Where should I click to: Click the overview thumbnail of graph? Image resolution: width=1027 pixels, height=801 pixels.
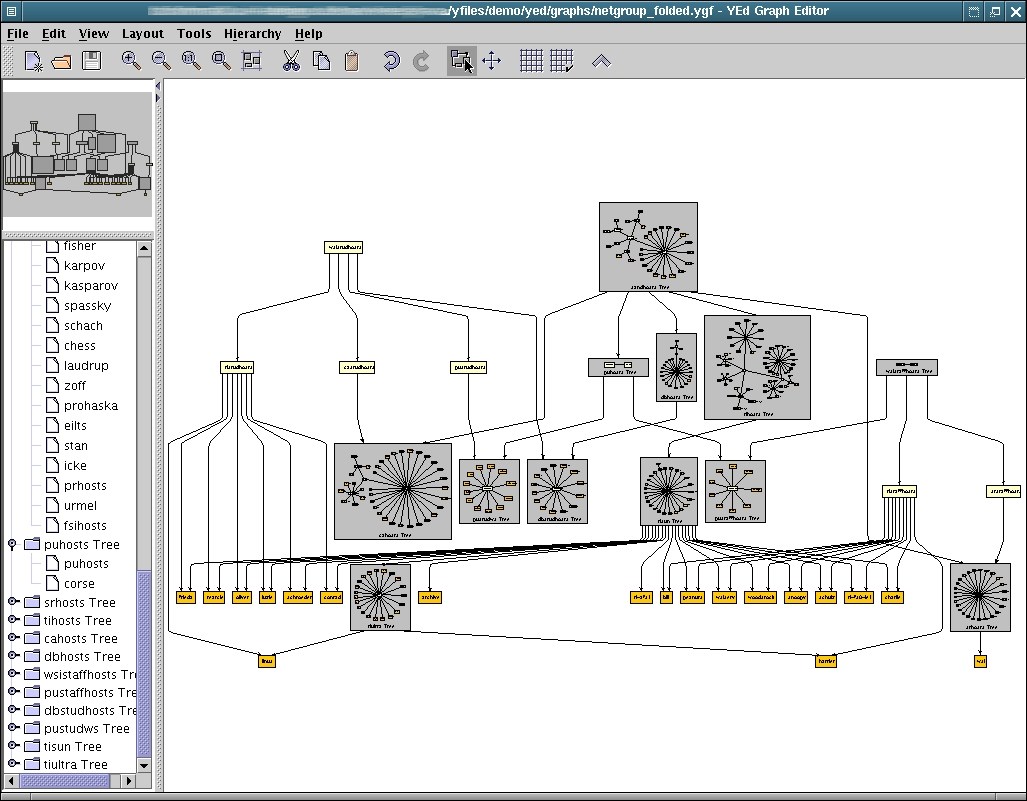click(77, 154)
